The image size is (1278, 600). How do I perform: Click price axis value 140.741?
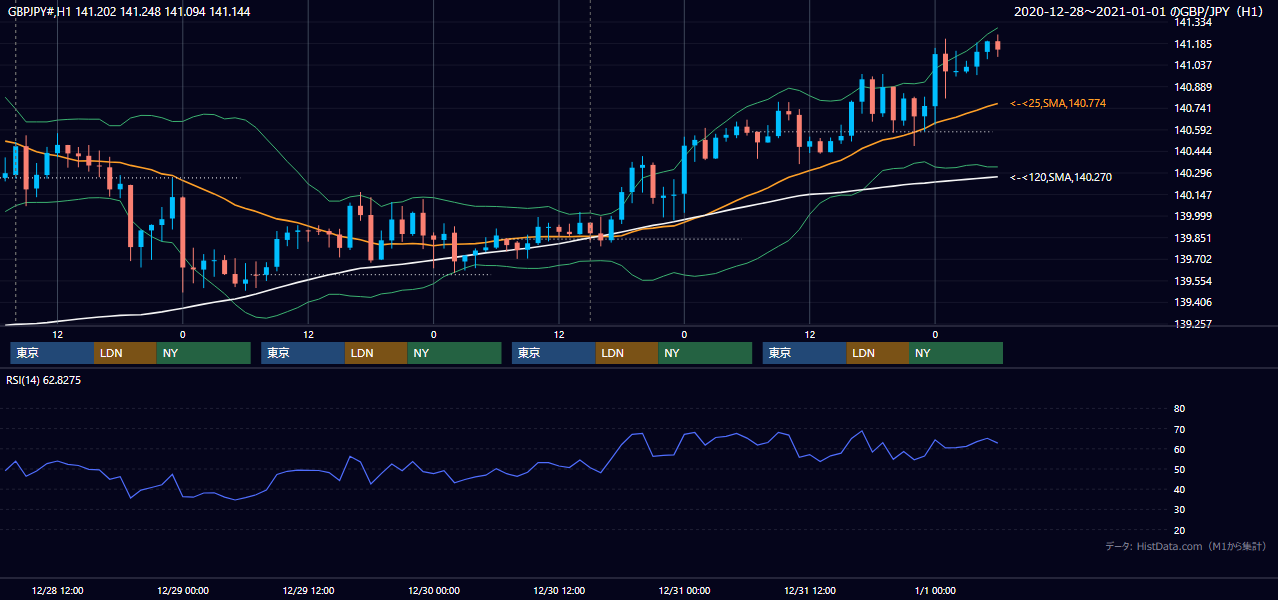[x=1194, y=108]
